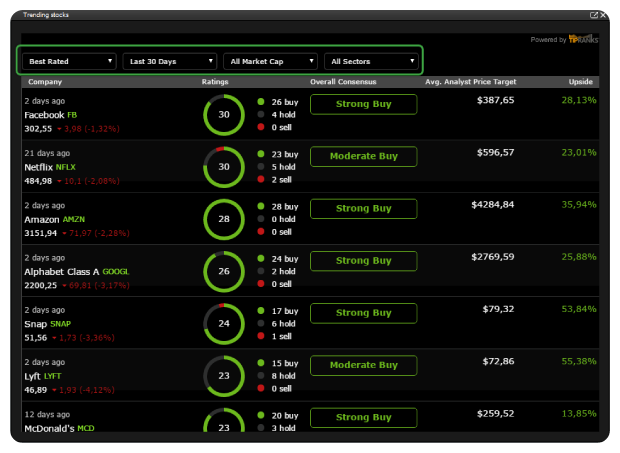
Task: Click Lyft's ratings circle showing 23
Action: (x=224, y=376)
